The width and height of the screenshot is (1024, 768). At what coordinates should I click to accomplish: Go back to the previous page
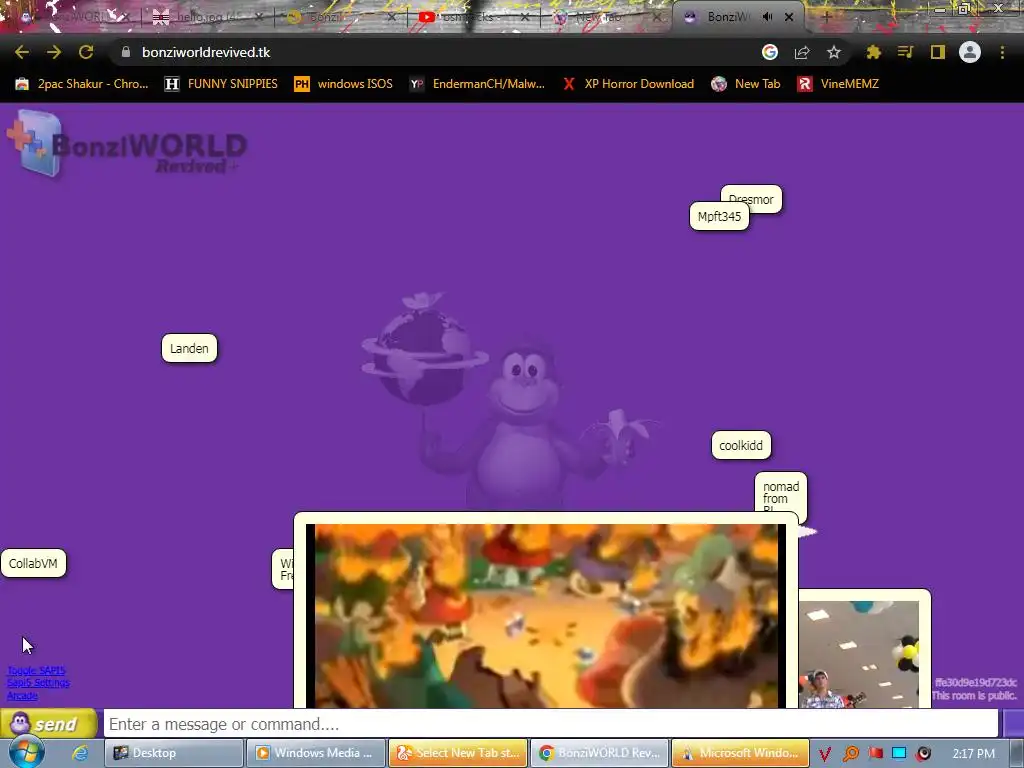22,52
